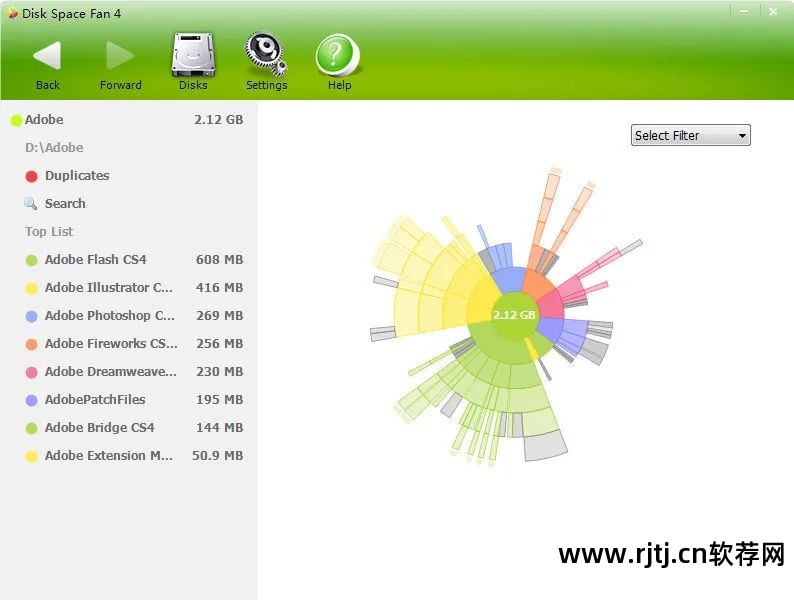
Task: Click purple dot next to AdobePatchFiles
Action: point(31,400)
